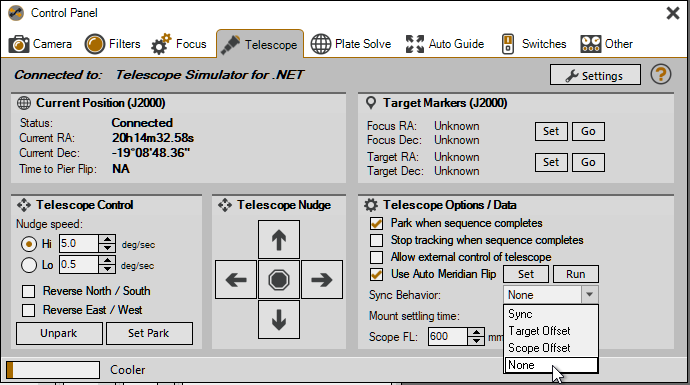Open the Camera tab

40,44
